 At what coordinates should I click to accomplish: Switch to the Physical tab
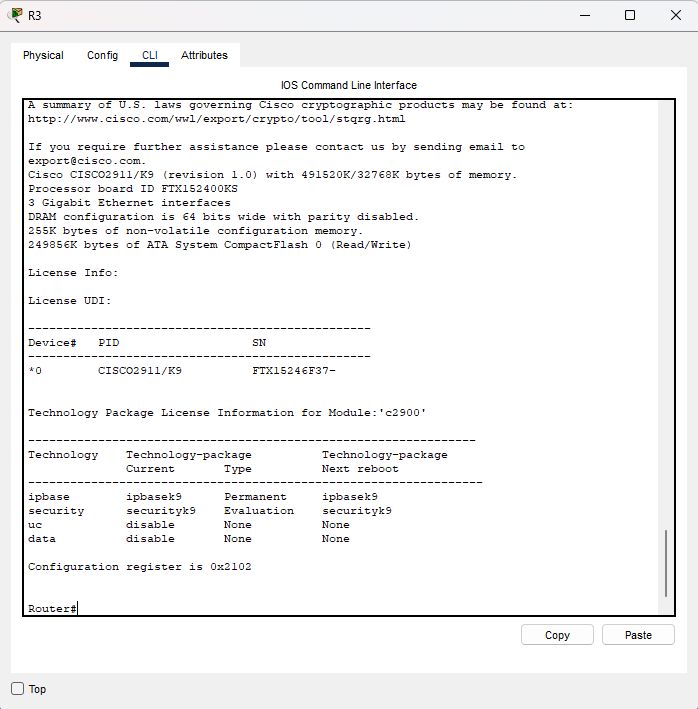[x=43, y=56]
